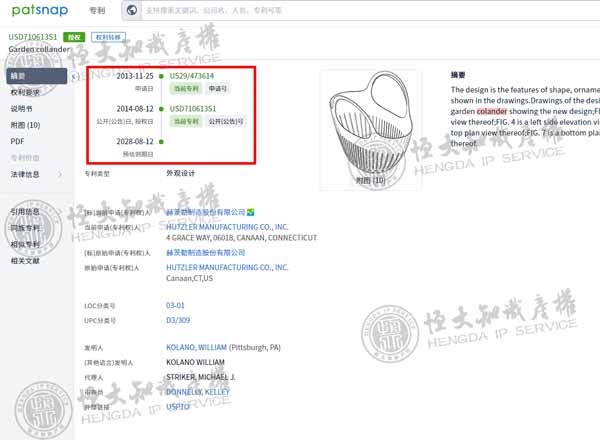Click green timeline dot for 2028-08-12
Viewport: 600px width, 440px height.
pyautogui.click(x=161, y=142)
